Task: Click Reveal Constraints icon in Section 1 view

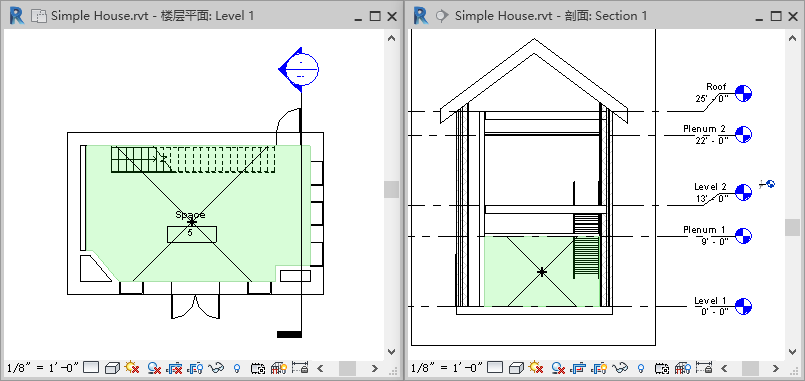Action: coord(704,368)
